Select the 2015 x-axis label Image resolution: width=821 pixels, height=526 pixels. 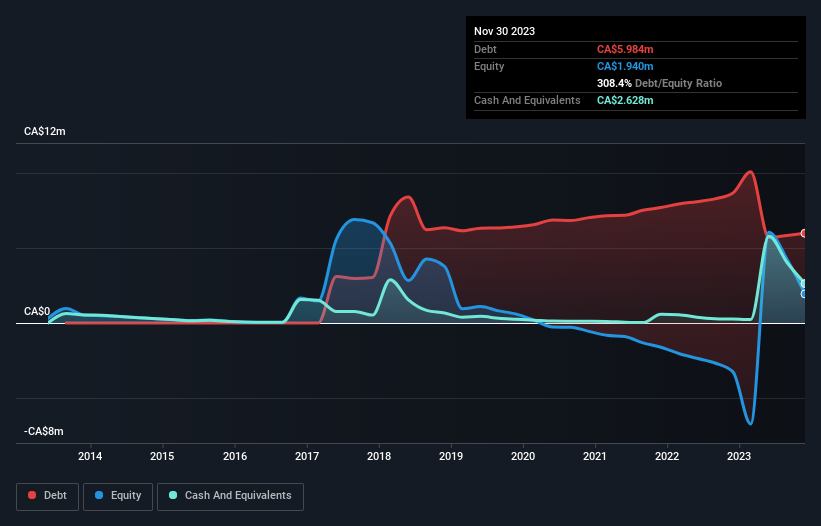[x=162, y=456]
